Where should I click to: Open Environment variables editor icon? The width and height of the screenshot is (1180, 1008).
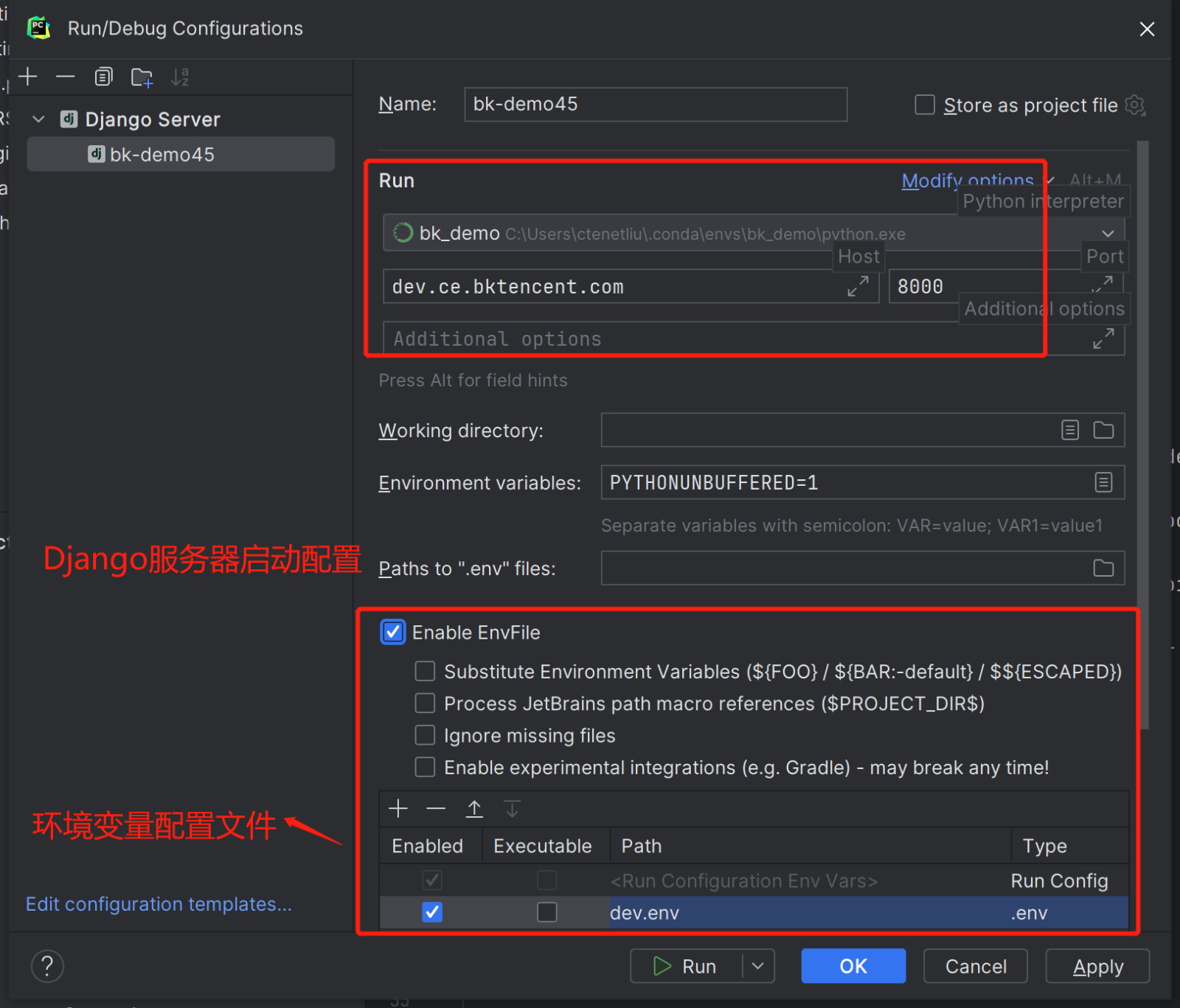pyautogui.click(x=1103, y=482)
